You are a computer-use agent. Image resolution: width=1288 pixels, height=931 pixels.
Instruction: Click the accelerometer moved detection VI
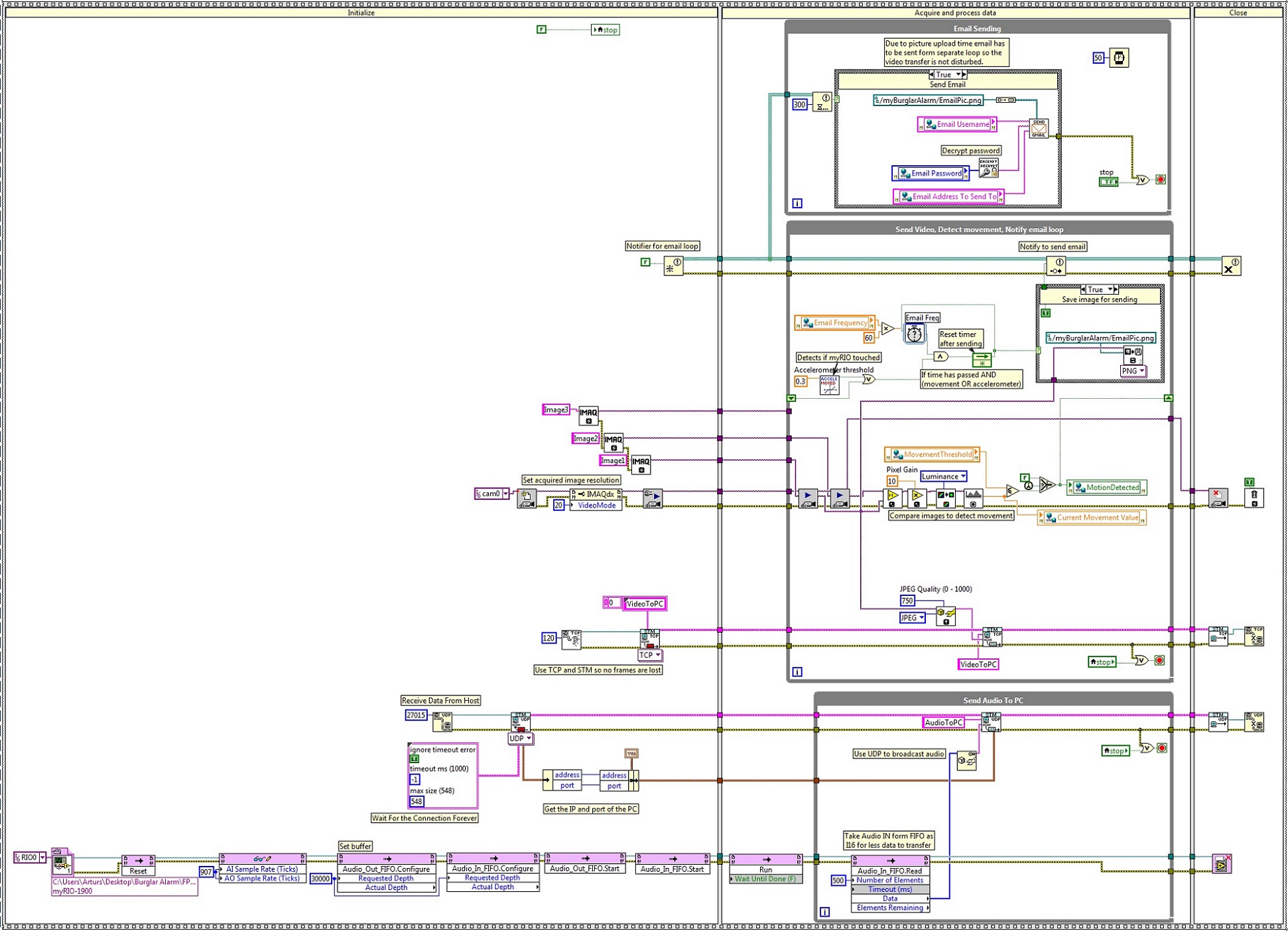click(829, 385)
